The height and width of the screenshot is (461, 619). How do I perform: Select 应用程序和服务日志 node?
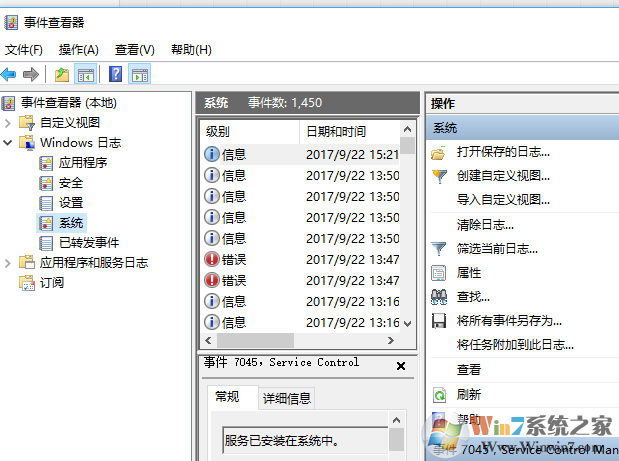(x=94, y=262)
